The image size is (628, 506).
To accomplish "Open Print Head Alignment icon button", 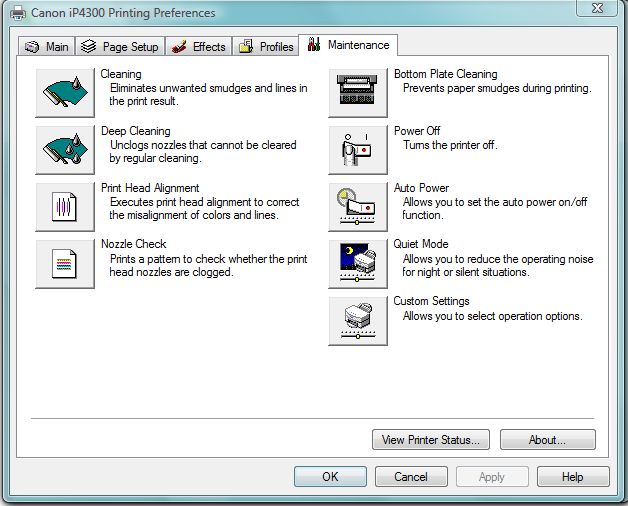I will click(x=65, y=207).
